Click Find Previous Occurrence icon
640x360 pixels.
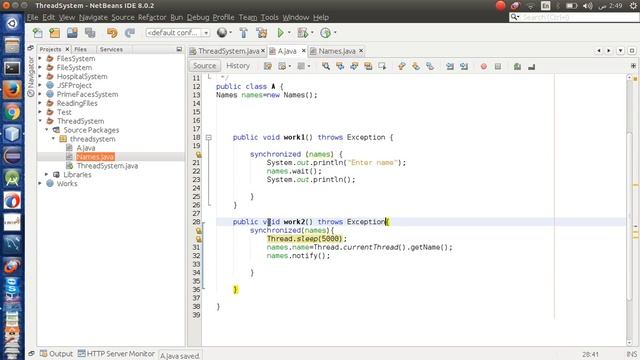[x=340, y=66]
